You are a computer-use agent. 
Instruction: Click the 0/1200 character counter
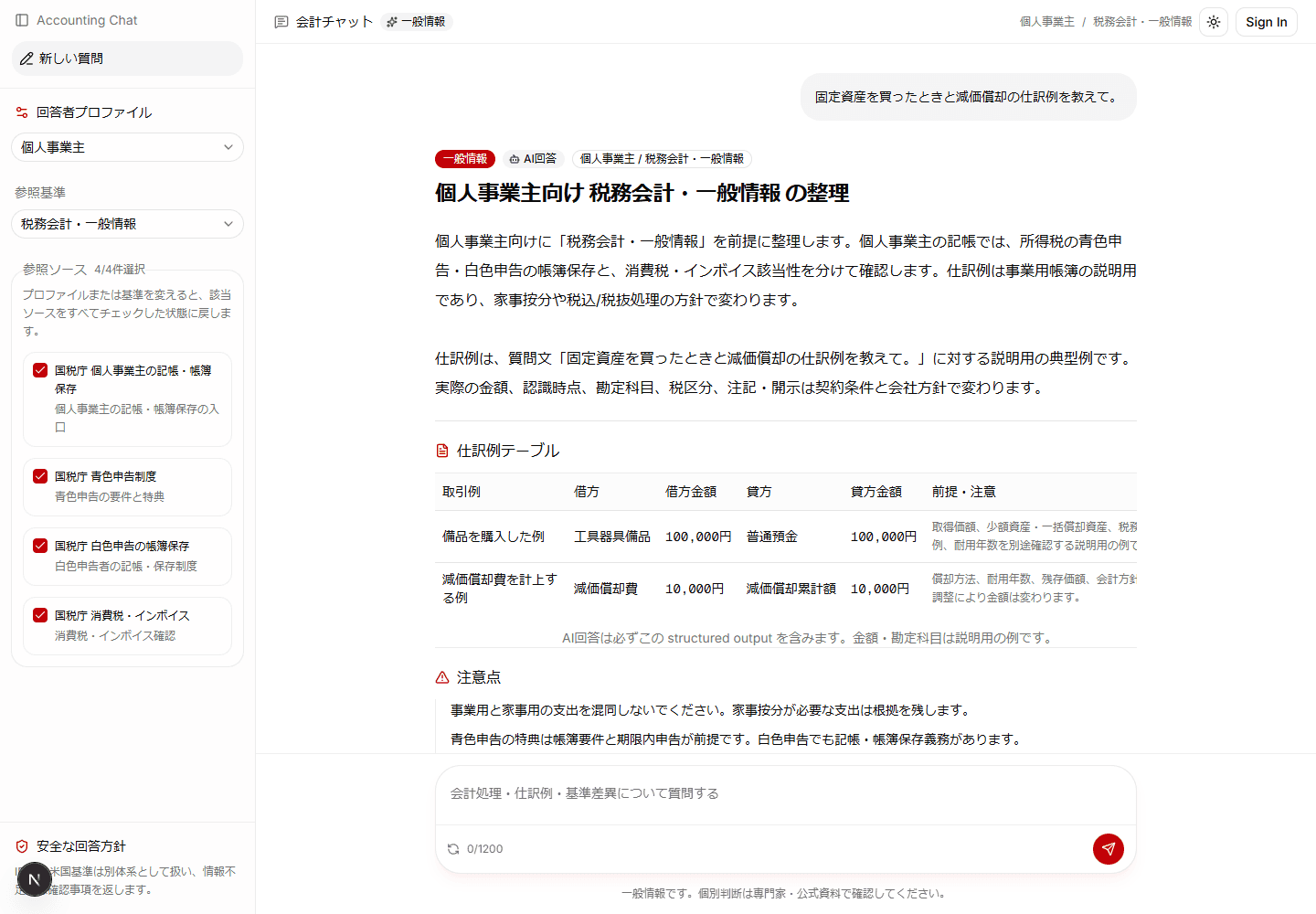point(485,849)
